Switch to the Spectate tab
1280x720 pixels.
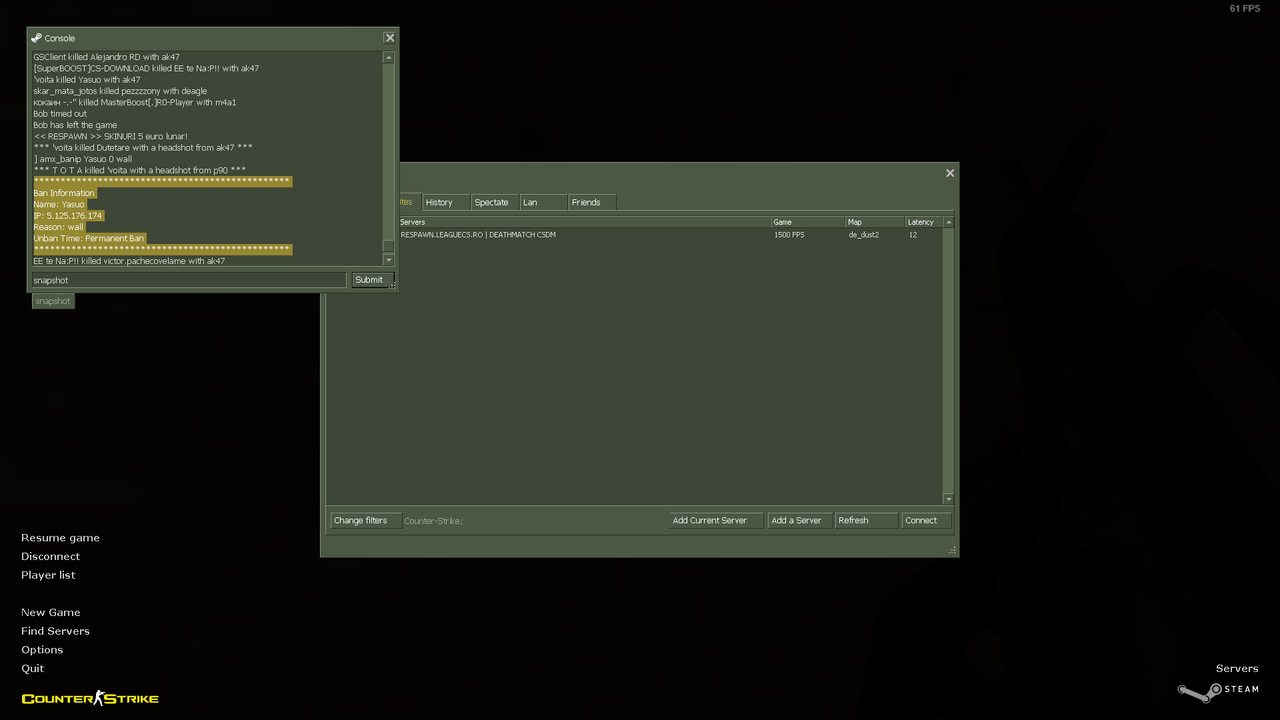pos(495,202)
